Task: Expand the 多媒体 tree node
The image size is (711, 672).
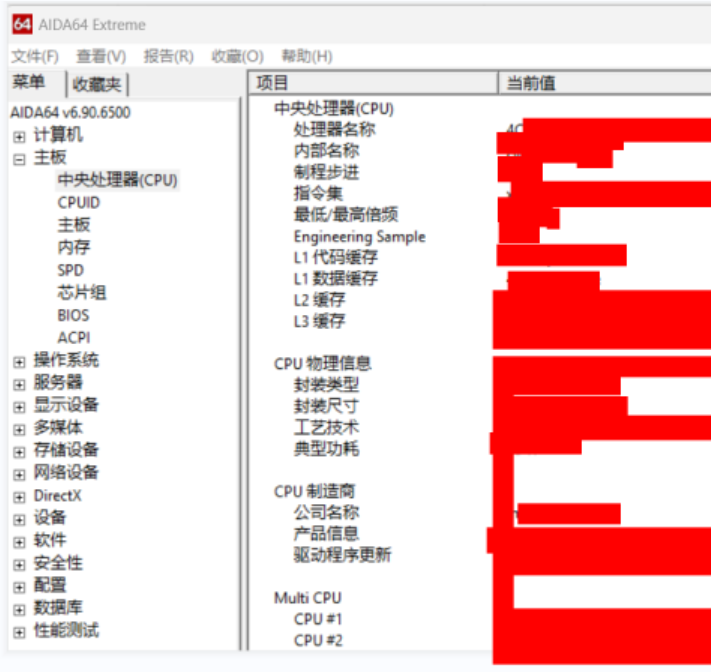Action: point(19,429)
